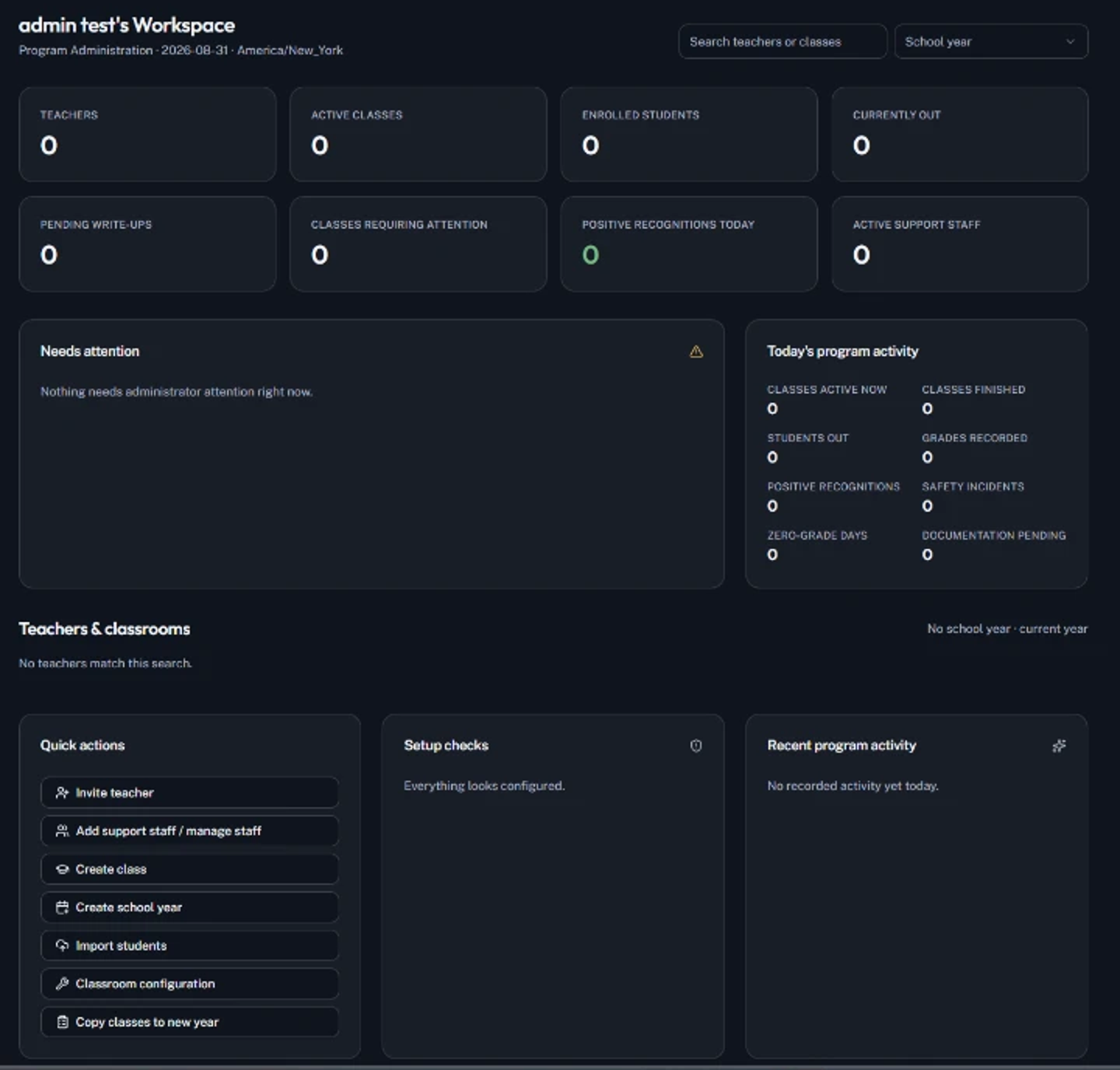Click the wrench icon beside Classroom configuration
The width and height of the screenshot is (1120, 1070).
point(62,984)
